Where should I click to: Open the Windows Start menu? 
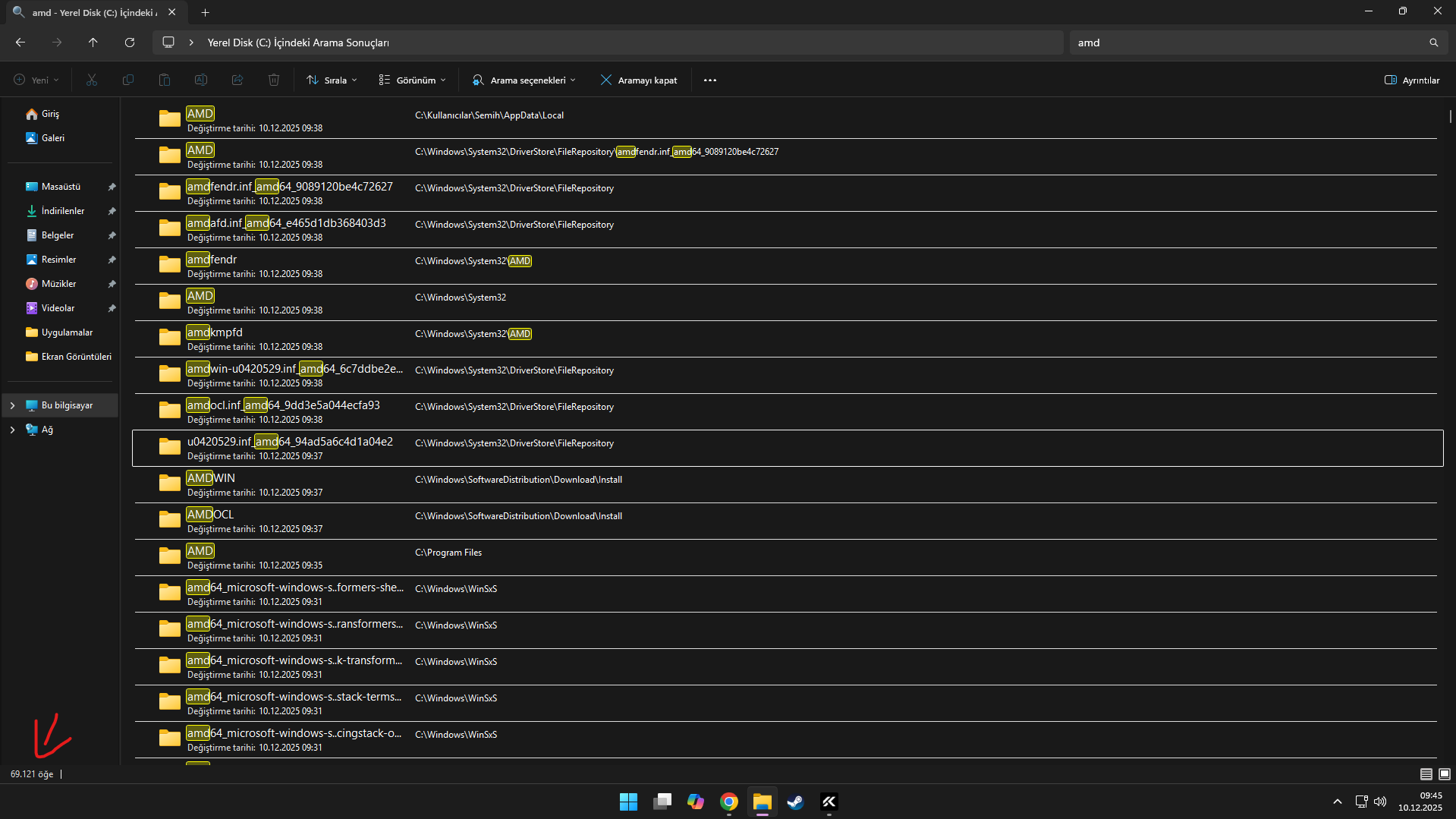tap(628, 802)
